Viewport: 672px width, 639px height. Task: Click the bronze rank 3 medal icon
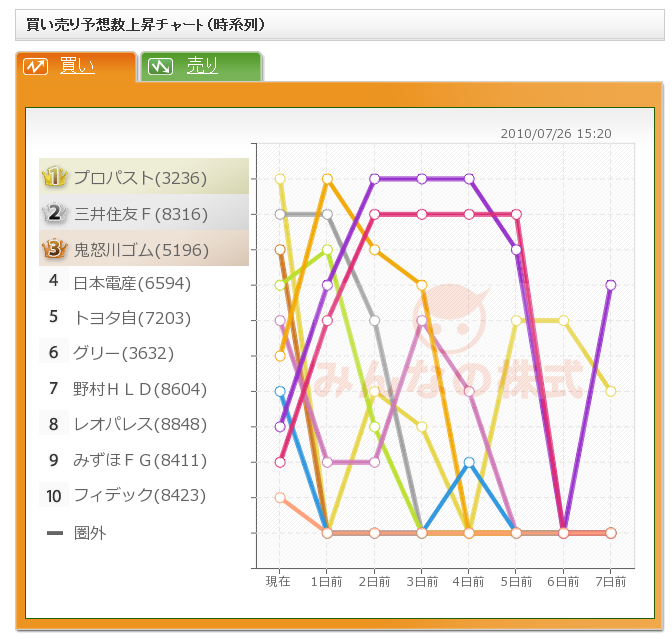54,248
